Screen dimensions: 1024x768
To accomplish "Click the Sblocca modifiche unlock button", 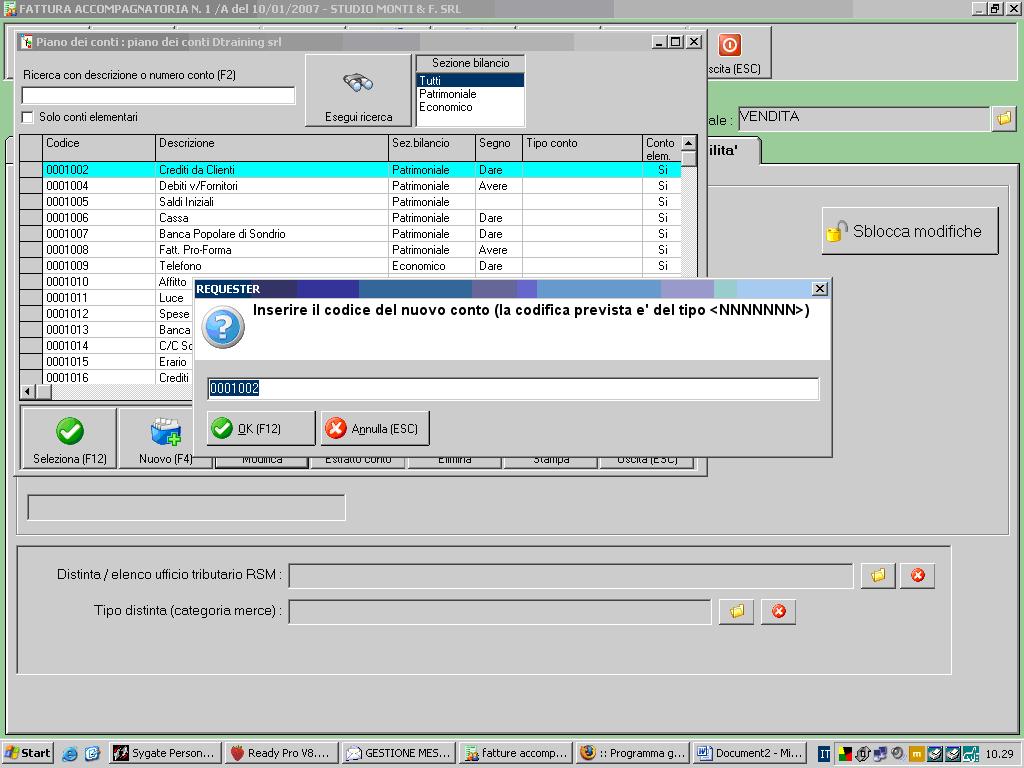I will pos(910,231).
